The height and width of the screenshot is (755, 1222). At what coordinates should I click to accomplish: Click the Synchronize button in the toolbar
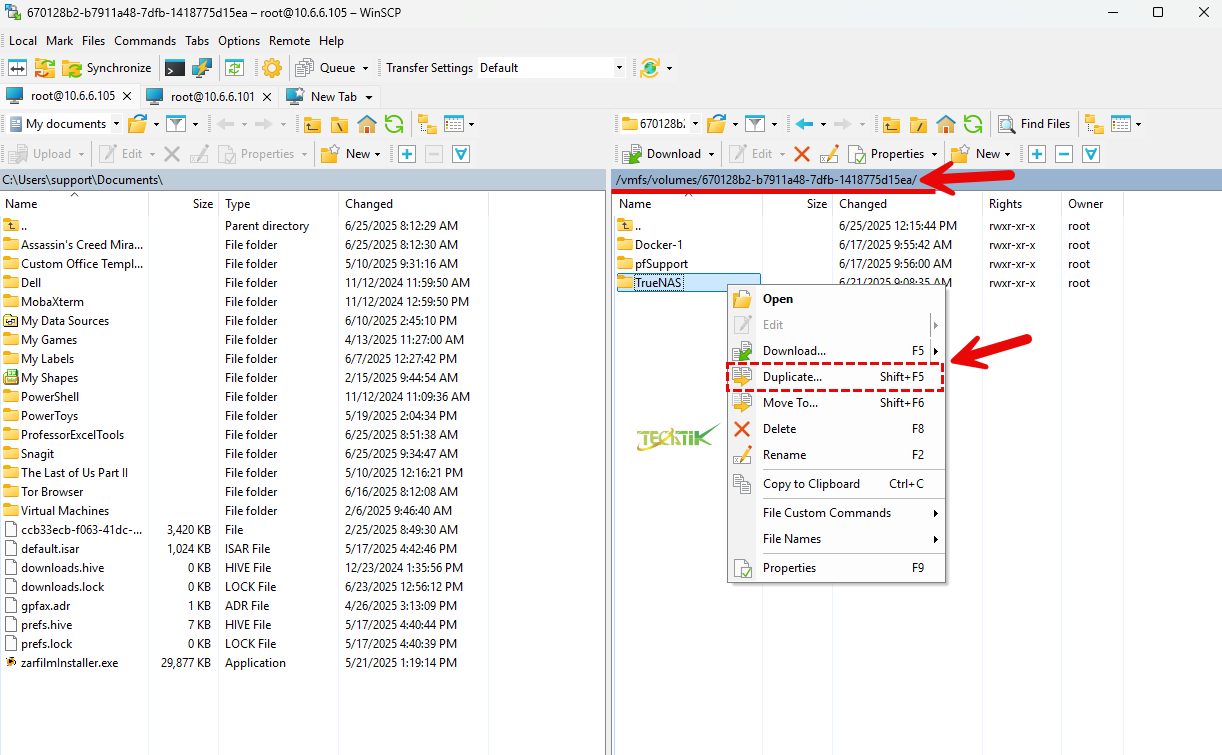pos(108,68)
